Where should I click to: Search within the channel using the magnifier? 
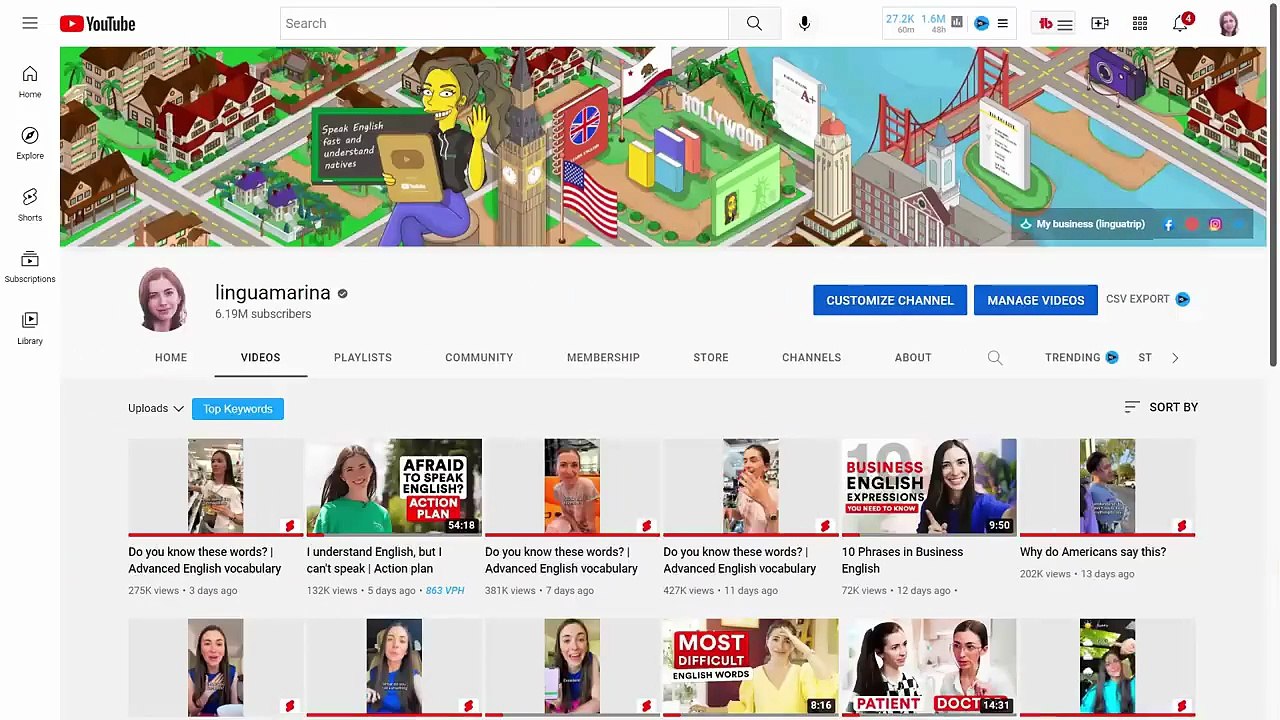[x=995, y=357]
